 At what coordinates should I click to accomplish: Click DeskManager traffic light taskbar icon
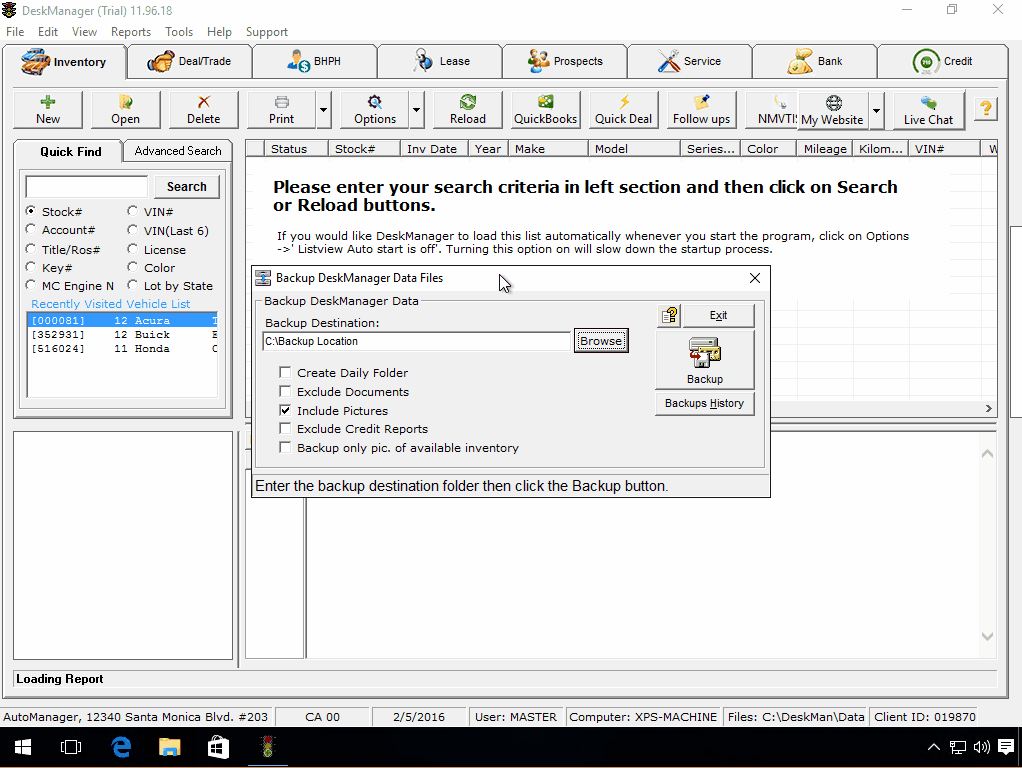pyautogui.click(x=267, y=747)
